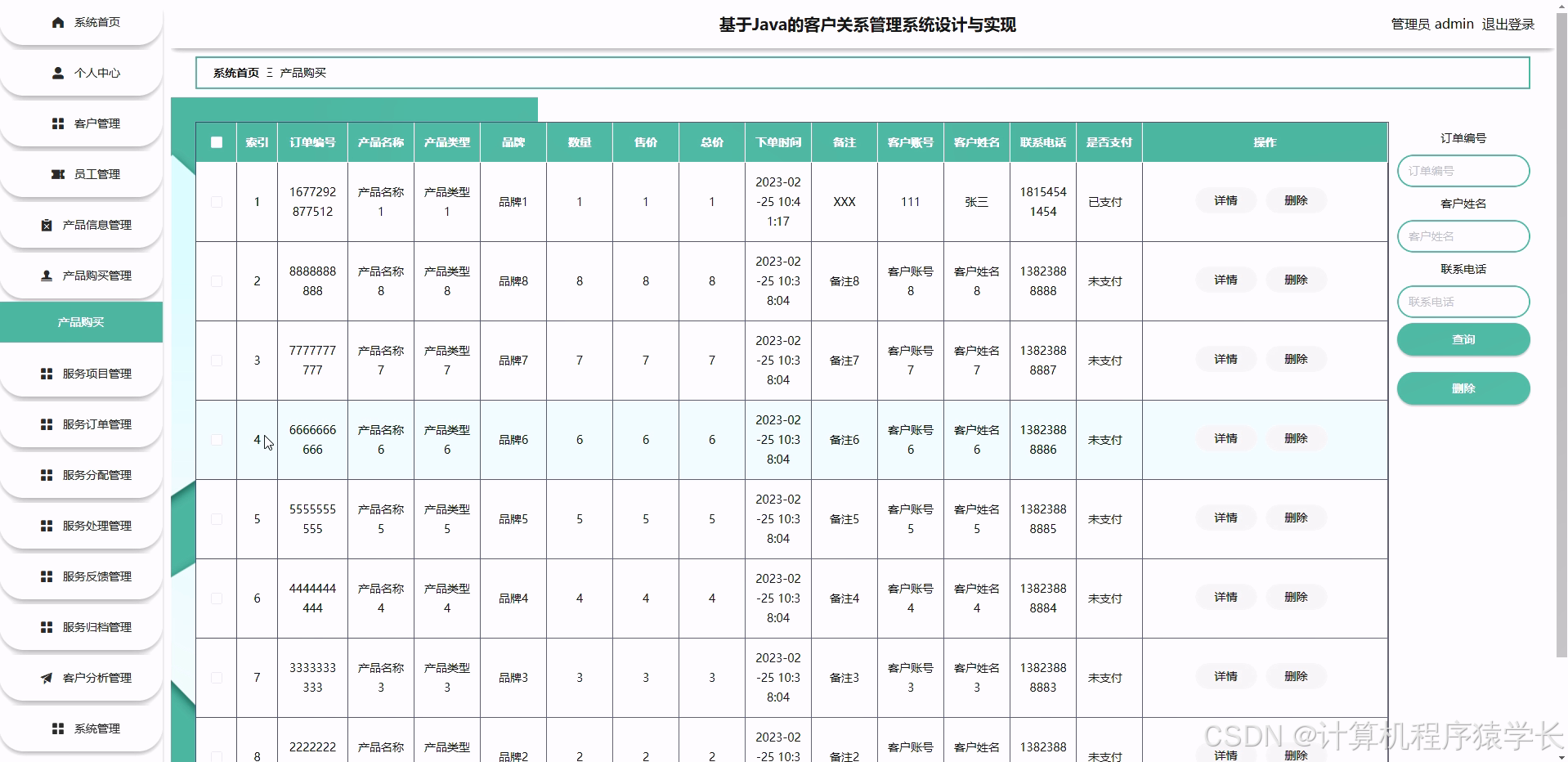The width and height of the screenshot is (1568, 762).
Task: Click customer name 张三 cell
Action: pyautogui.click(x=977, y=202)
